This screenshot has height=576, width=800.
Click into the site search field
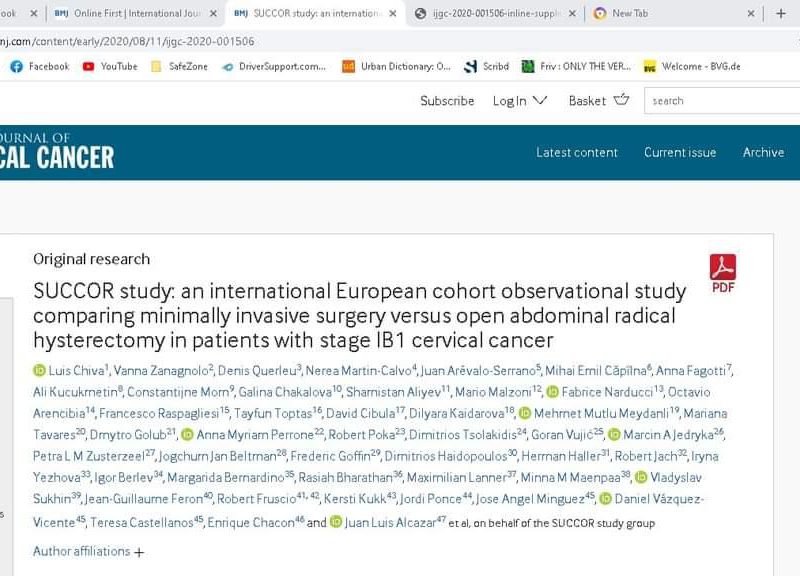722,100
